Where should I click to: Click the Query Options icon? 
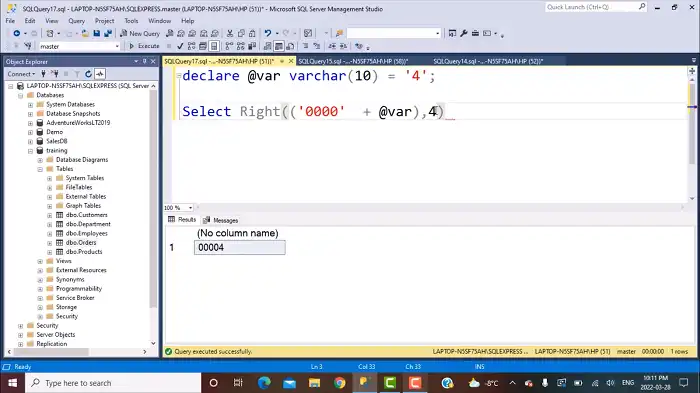click(203, 46)
